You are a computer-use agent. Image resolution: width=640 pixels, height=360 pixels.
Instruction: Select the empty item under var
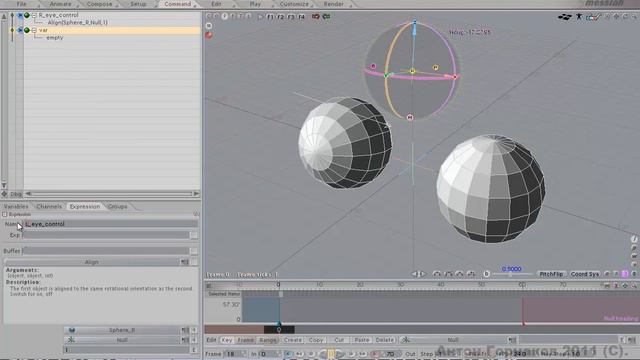click(55, 38)
